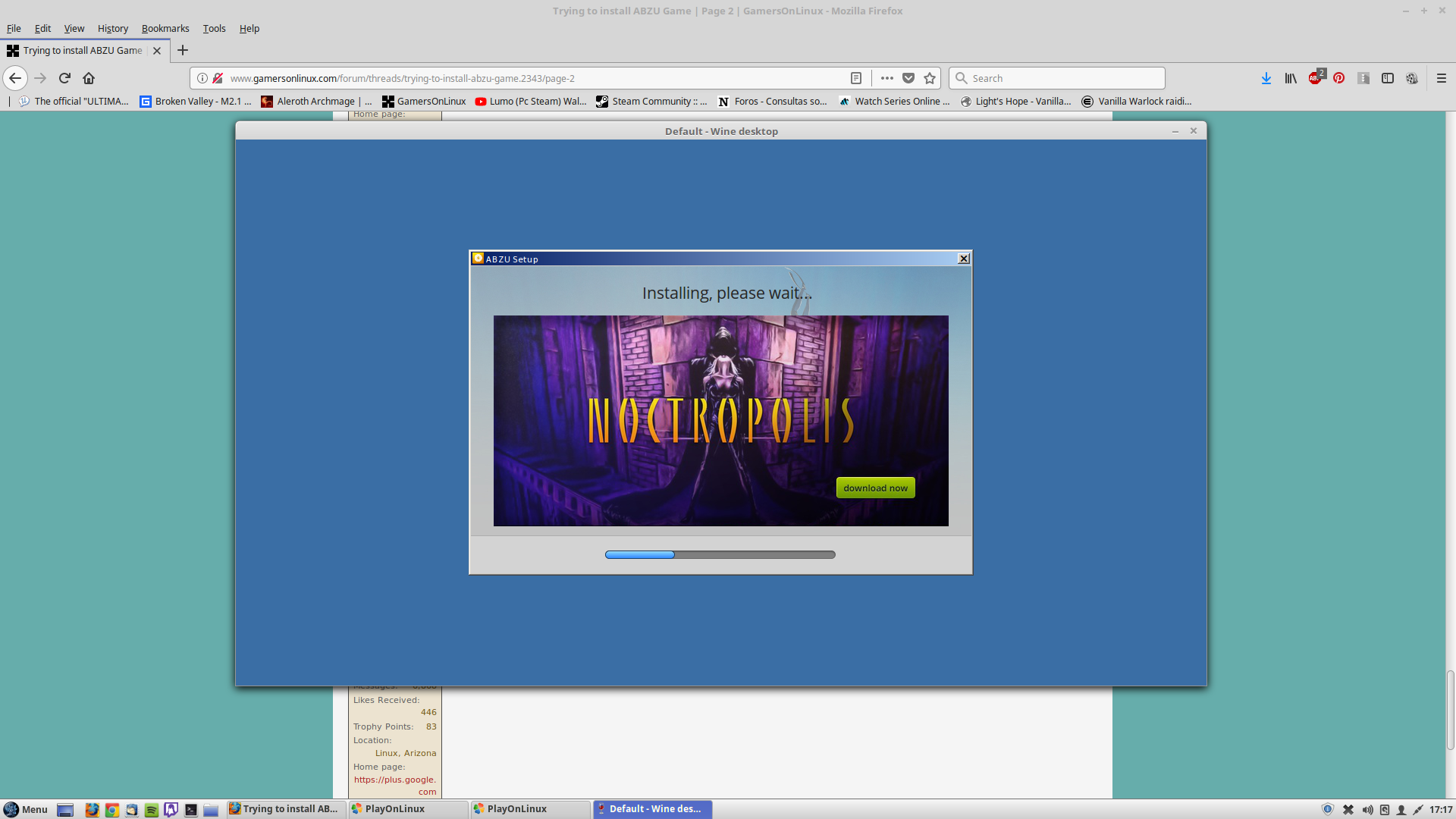Open the Mint Menu button
This screenshot has width=1456, height=819.
click(26, 809)
